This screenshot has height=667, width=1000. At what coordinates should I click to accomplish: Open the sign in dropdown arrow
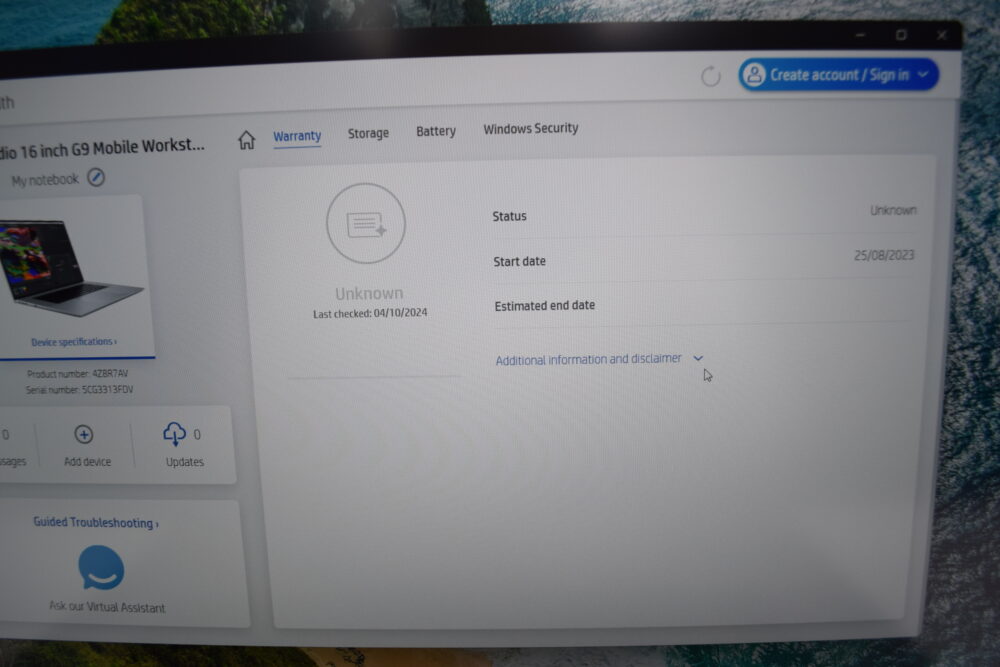coord(923,75)
